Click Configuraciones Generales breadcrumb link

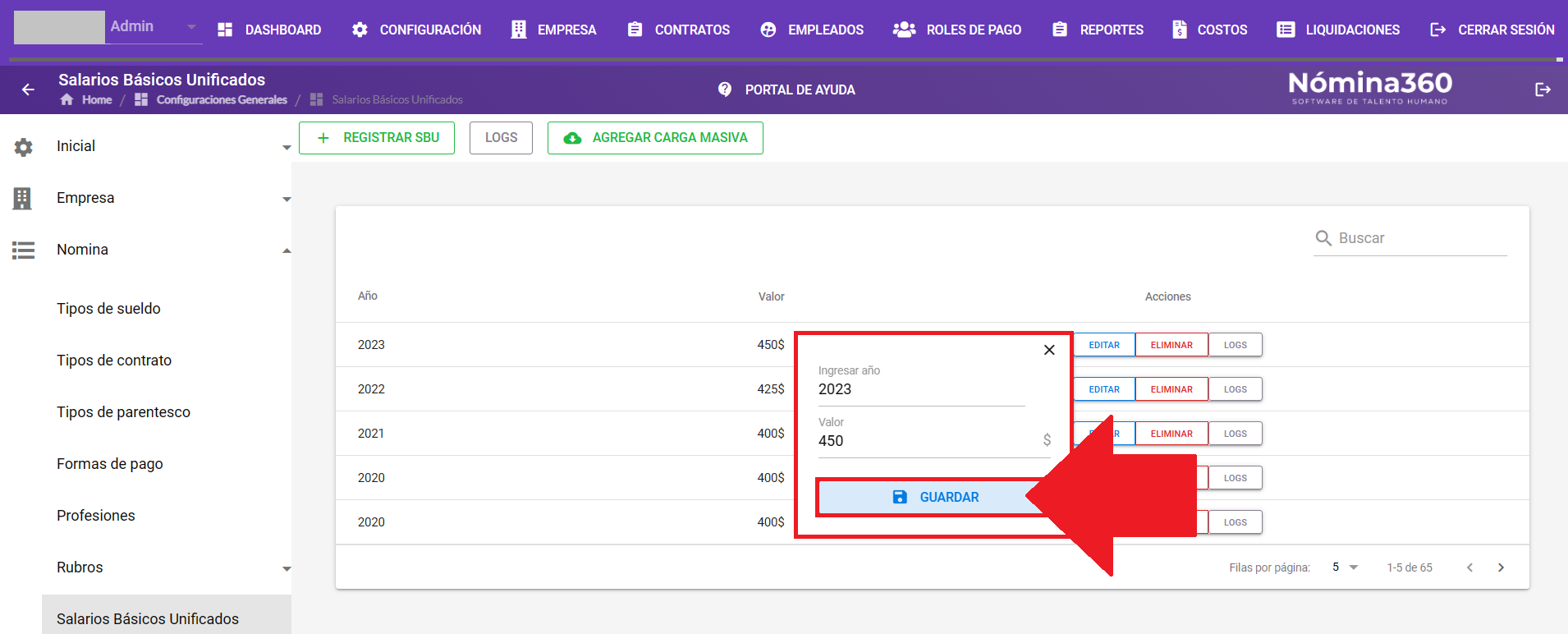tap(222, 99)
